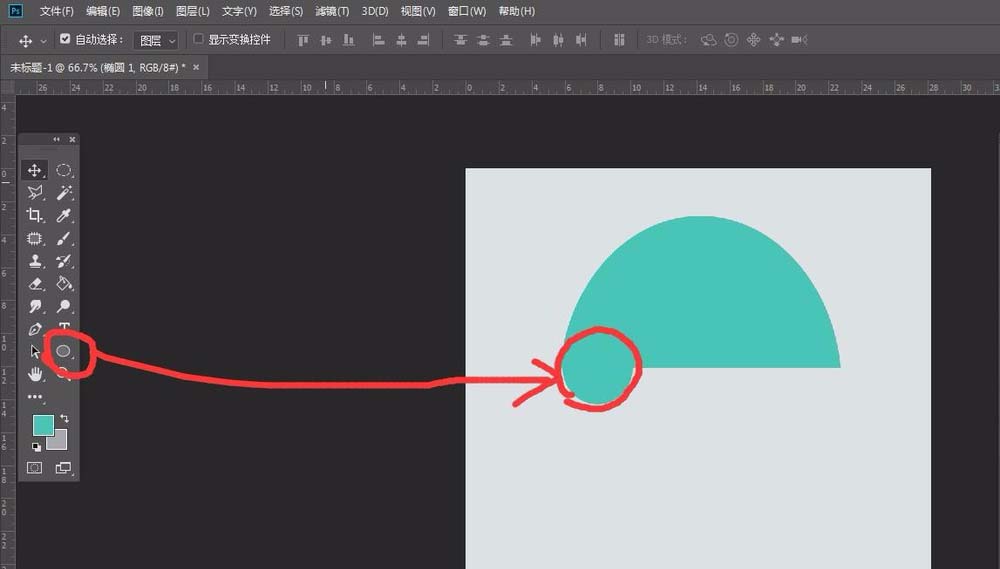The height and width of the screenshot is (569, 1000).
Task: Select the Brush tool
Action: 64,239
